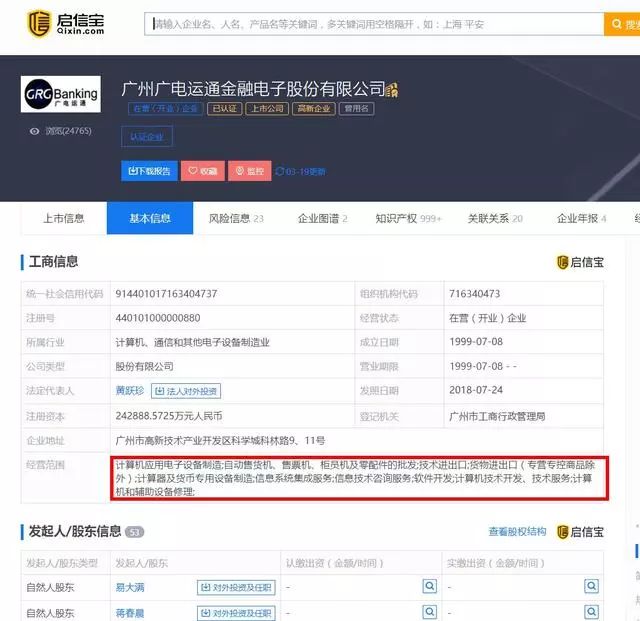Screen dimensions: 640x621
Task: Click the company address text
Action: pyautogui.click(x=220, y=441)
